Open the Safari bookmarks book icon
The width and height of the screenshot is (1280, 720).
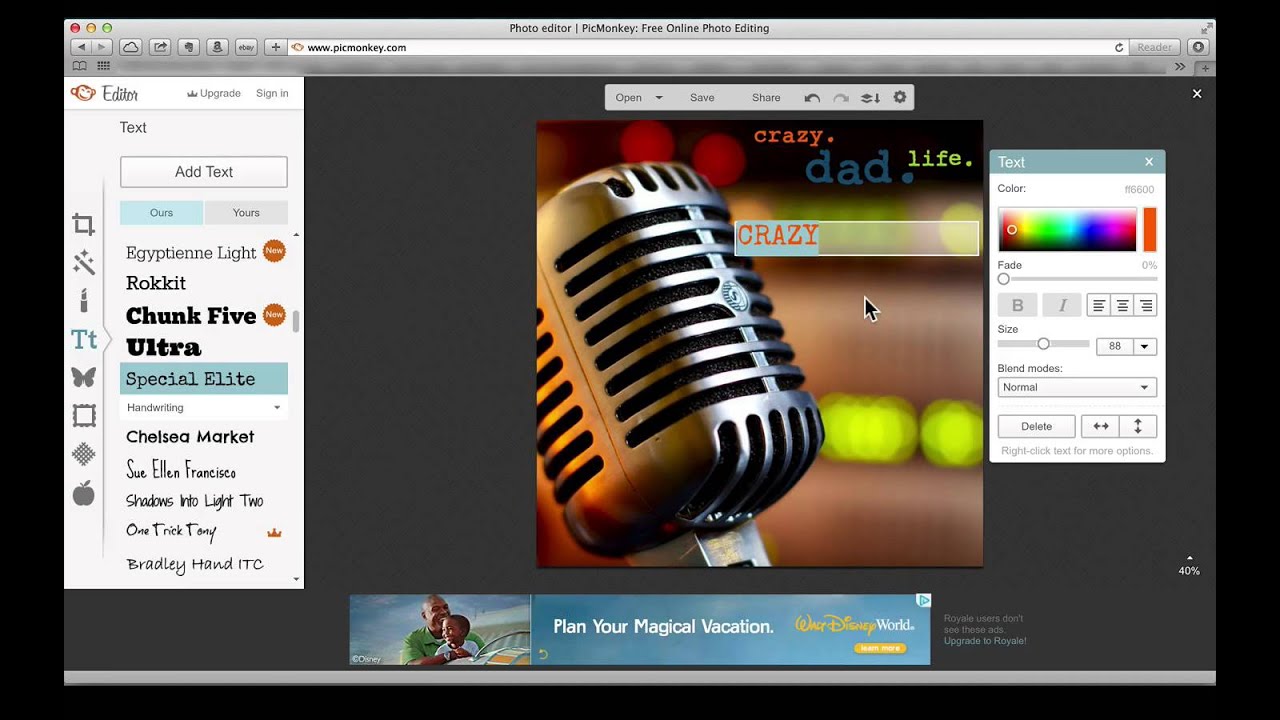[x=80, y=66]
